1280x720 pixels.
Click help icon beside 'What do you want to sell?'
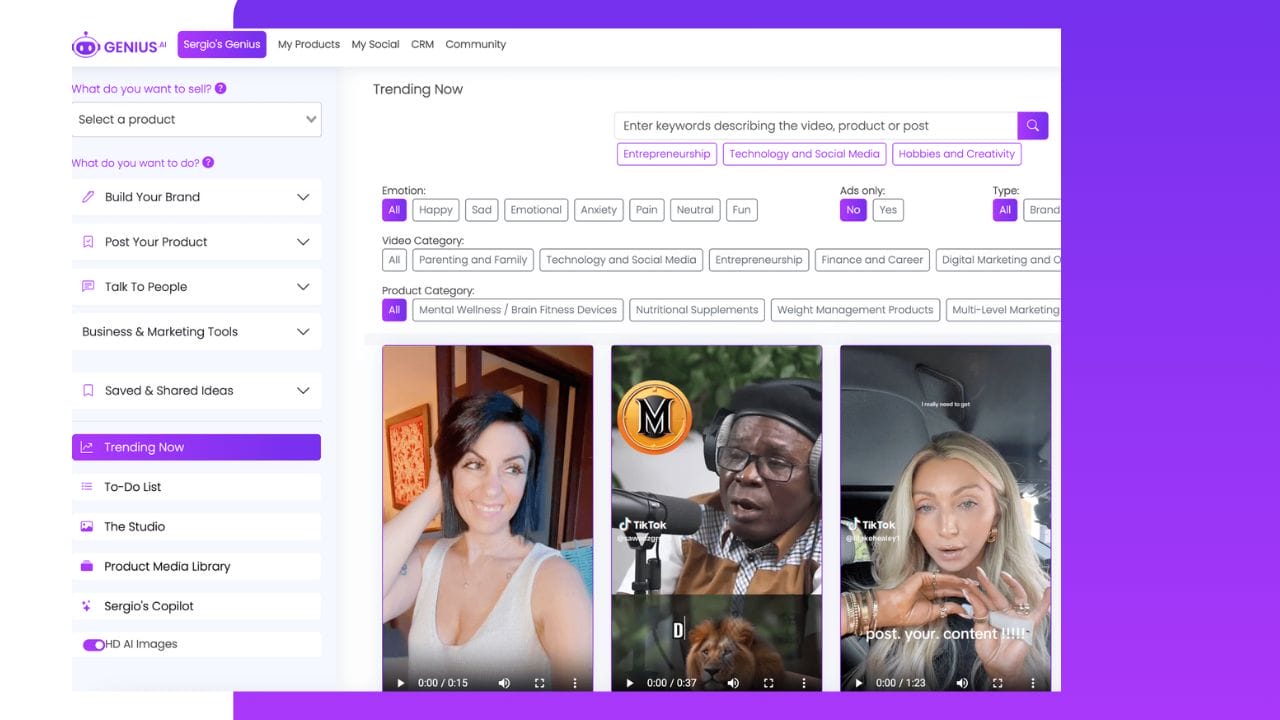[x=220, y=88]
